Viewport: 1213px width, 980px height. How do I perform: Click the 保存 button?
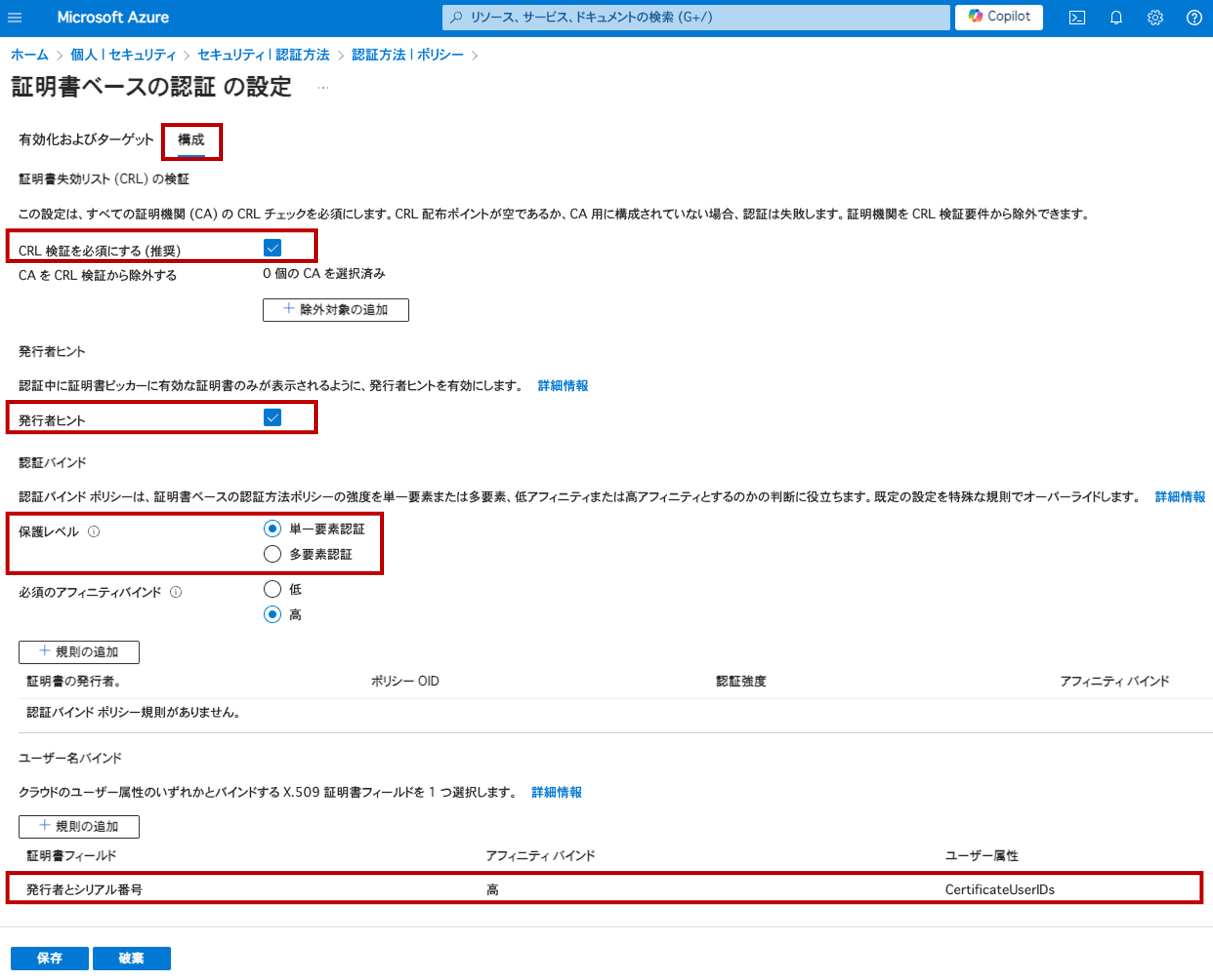coord(49,958)
